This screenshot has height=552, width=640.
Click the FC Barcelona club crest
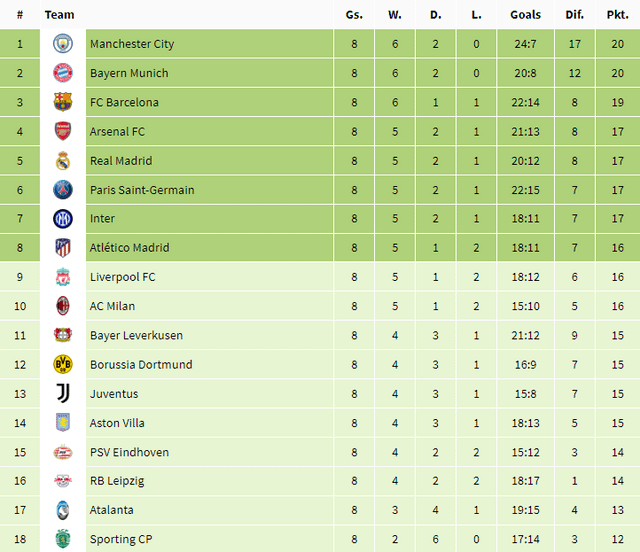point(63,102)
